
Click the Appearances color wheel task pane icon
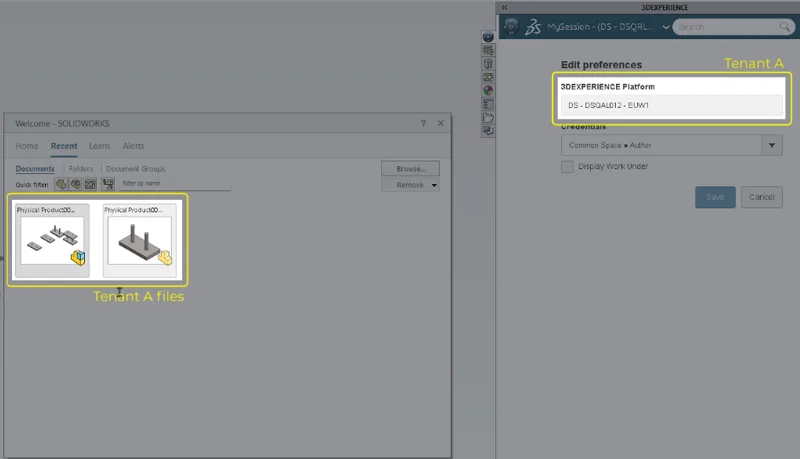click(488, 89)
